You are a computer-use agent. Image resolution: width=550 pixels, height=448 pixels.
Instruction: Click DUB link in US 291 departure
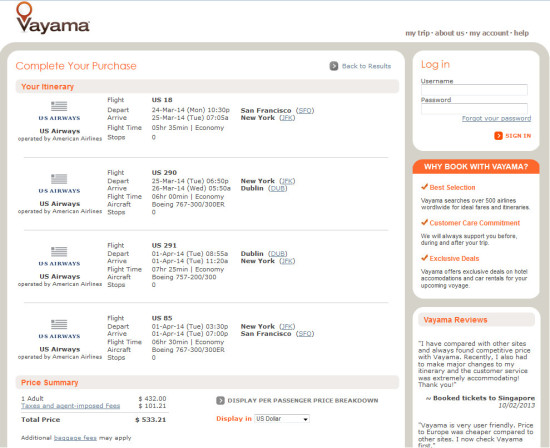pos(277,254)
